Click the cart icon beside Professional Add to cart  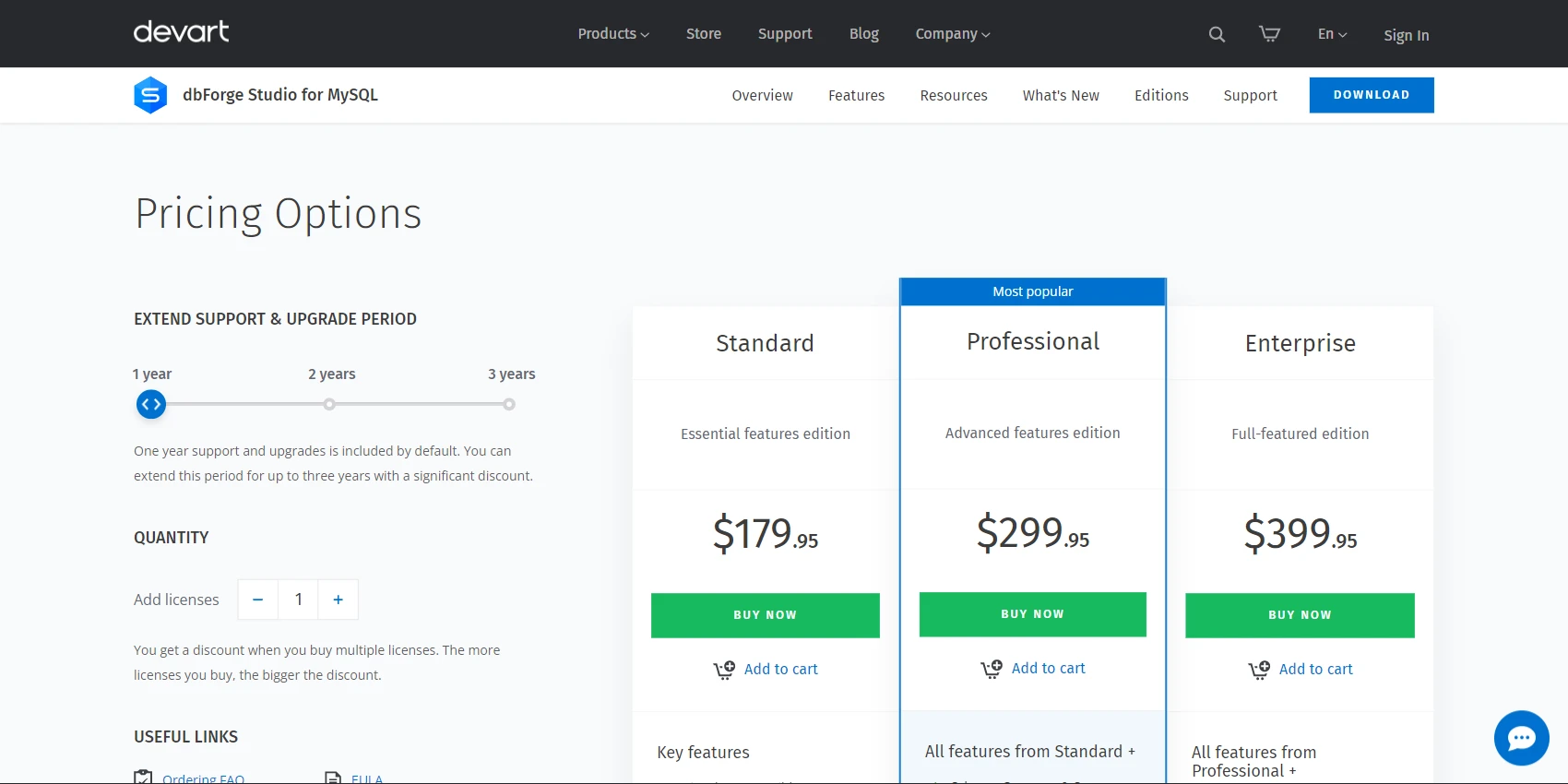click(x=992, y=669)
